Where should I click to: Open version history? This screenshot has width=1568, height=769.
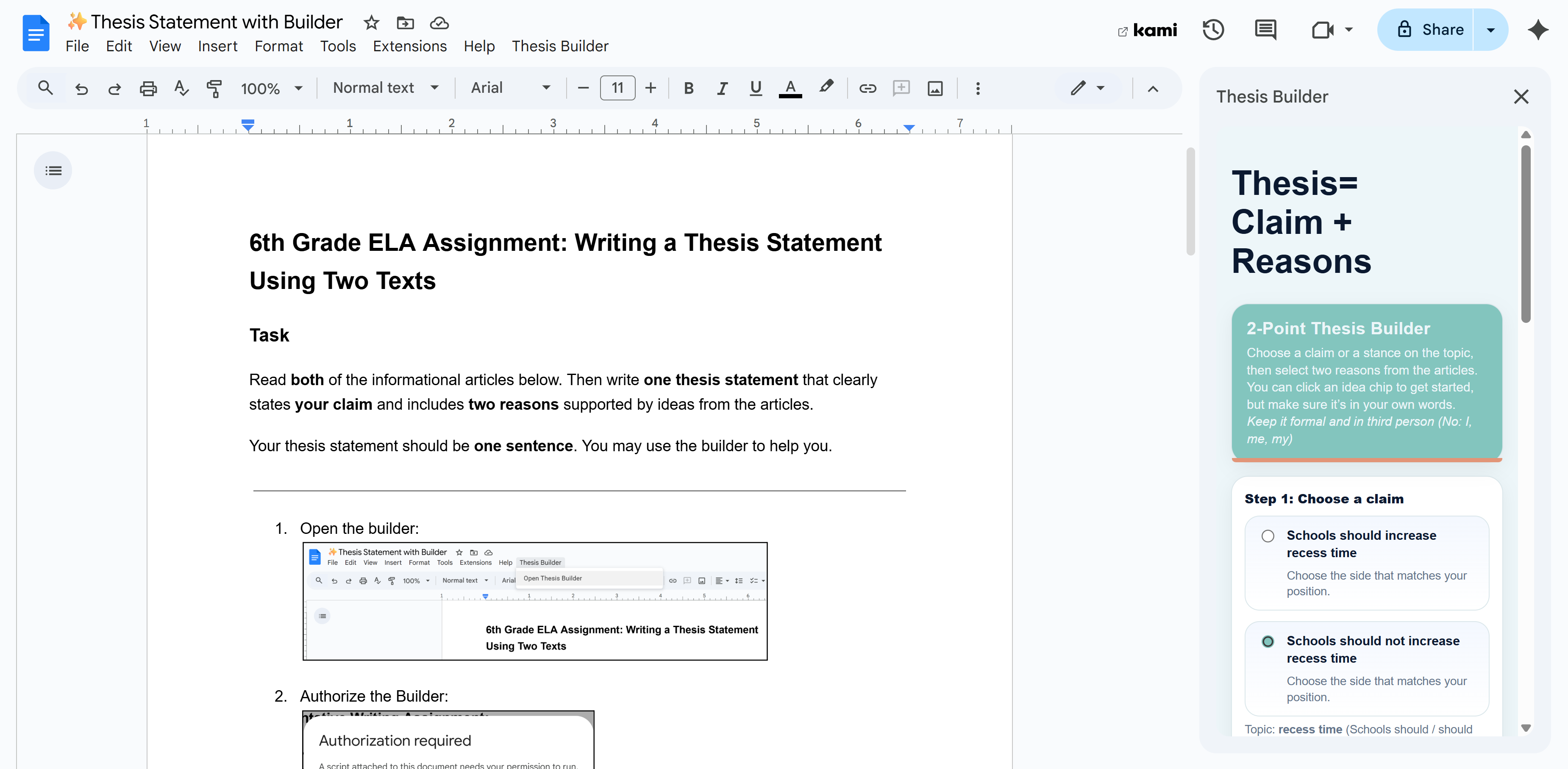(1213, 29)
